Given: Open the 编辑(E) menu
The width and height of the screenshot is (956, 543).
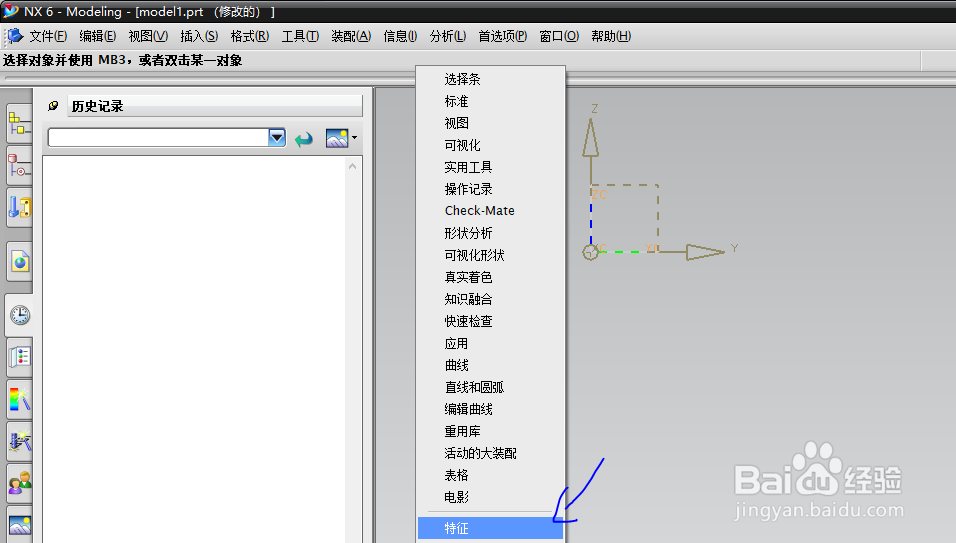Looking at the screenshot, I should [x=98, y=37].
